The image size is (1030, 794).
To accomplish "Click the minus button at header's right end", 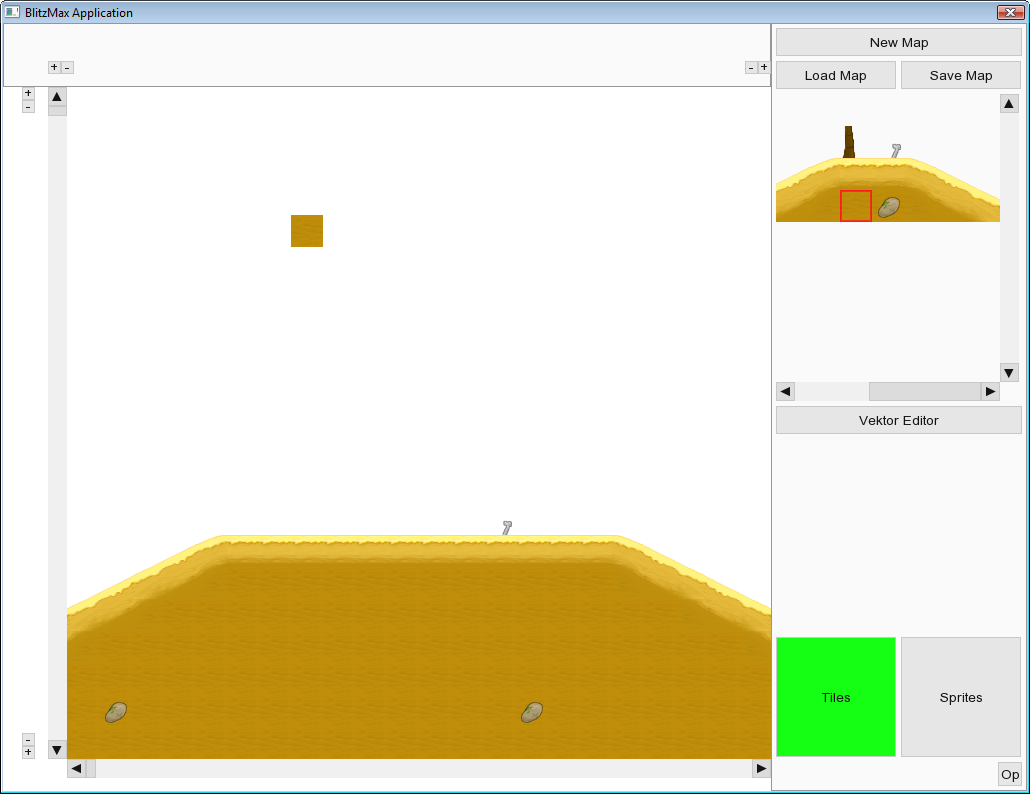I will (x=751, y=67).
